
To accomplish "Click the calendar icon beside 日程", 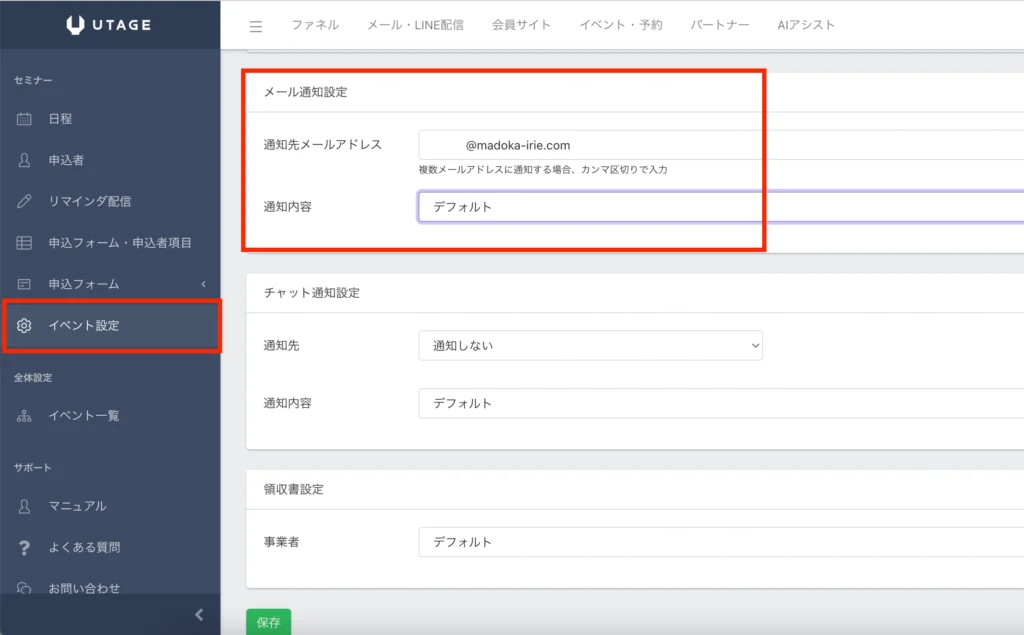I will click(x=24, y=119).
